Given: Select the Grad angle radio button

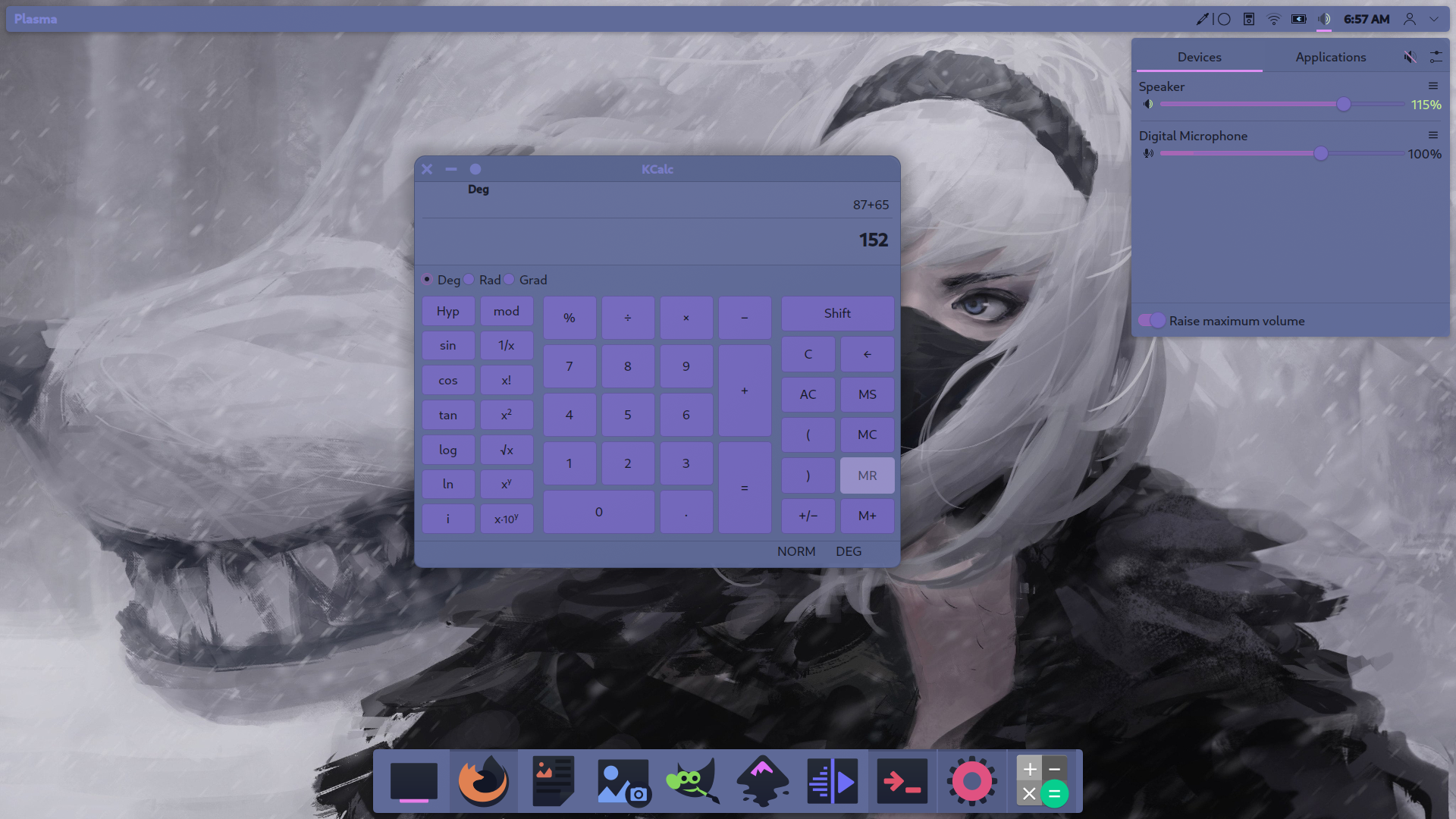Looking at the screenshot, I should point(510,280).
